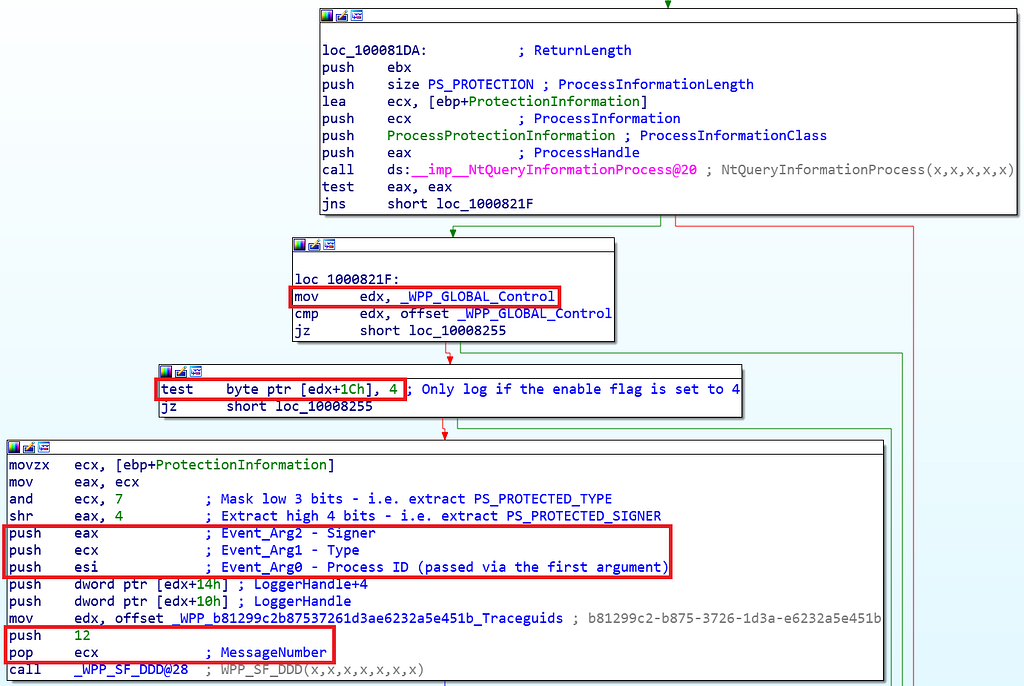Screen dimensions: 1024x686
Task: Click the graph group icon on the test byte ptr block
Action: pos(196,372)
